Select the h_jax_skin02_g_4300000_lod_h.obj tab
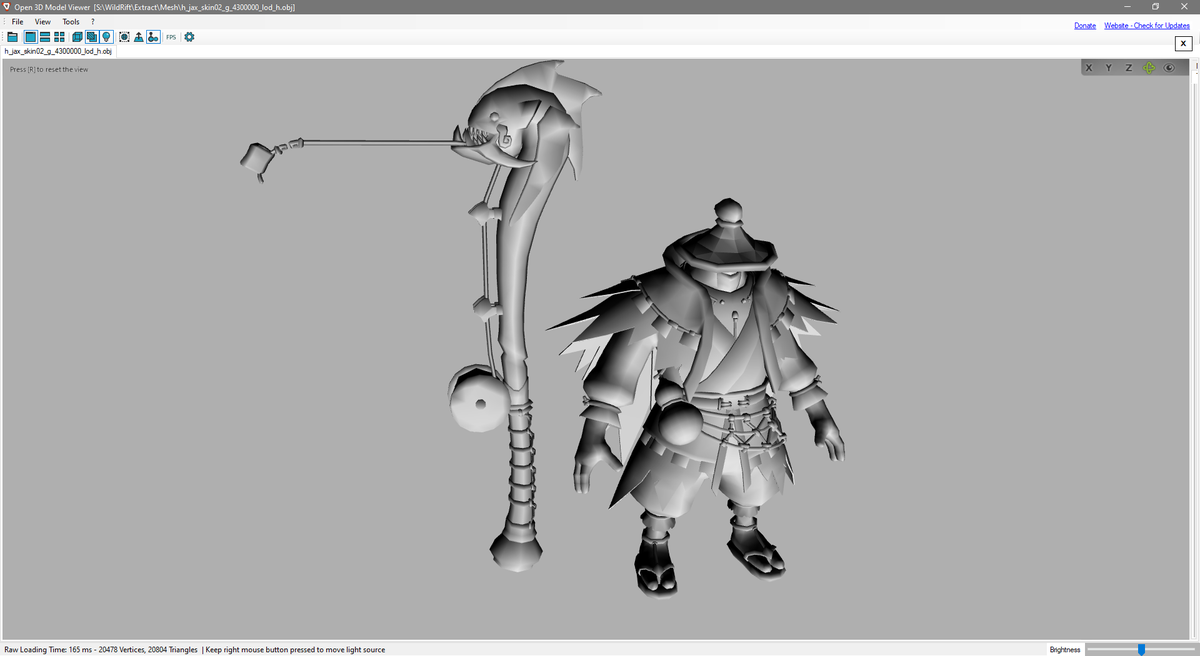Image resolution: width=1200 pixels, height=656 pixels. tap(58, 50)
